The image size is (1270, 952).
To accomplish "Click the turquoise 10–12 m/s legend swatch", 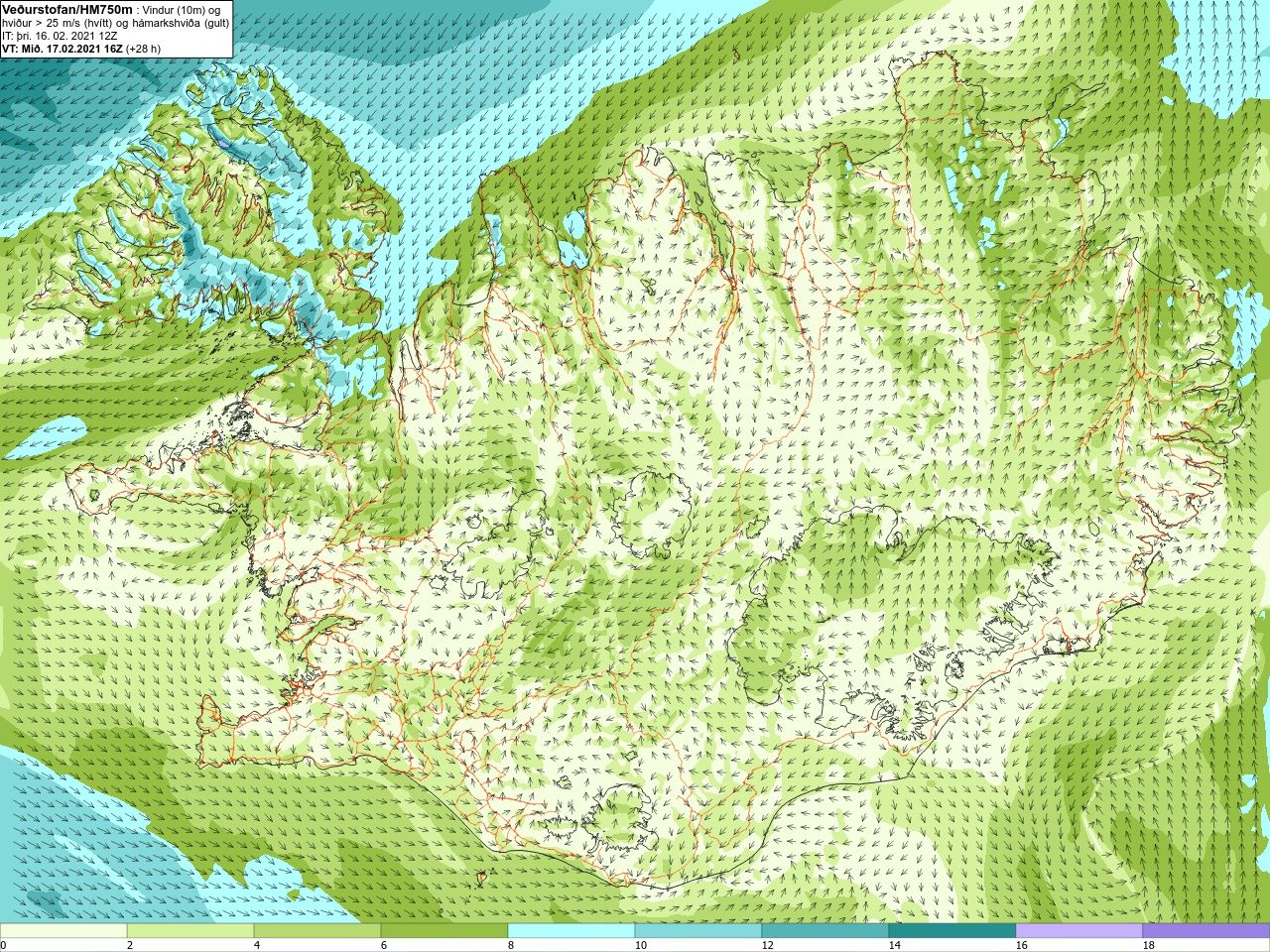I will tap(698, 931).
